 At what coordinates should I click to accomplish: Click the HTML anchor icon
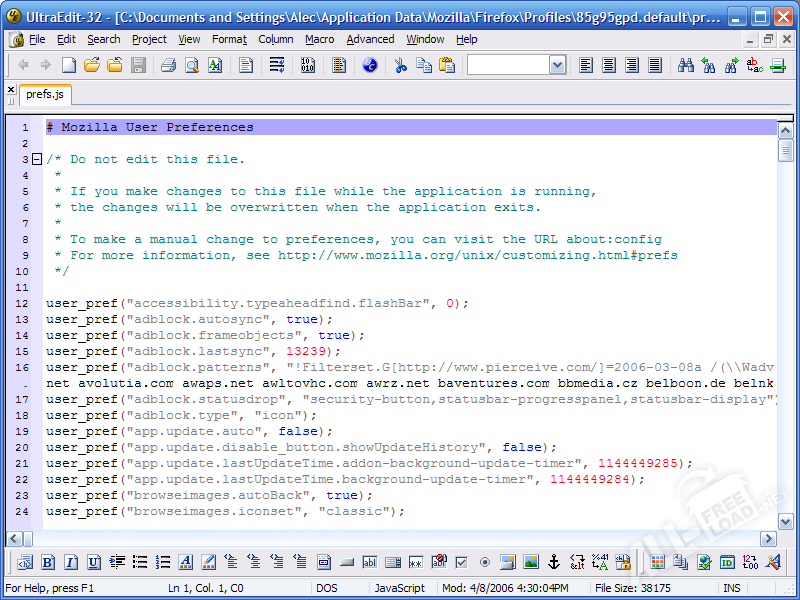coord(553,562)
